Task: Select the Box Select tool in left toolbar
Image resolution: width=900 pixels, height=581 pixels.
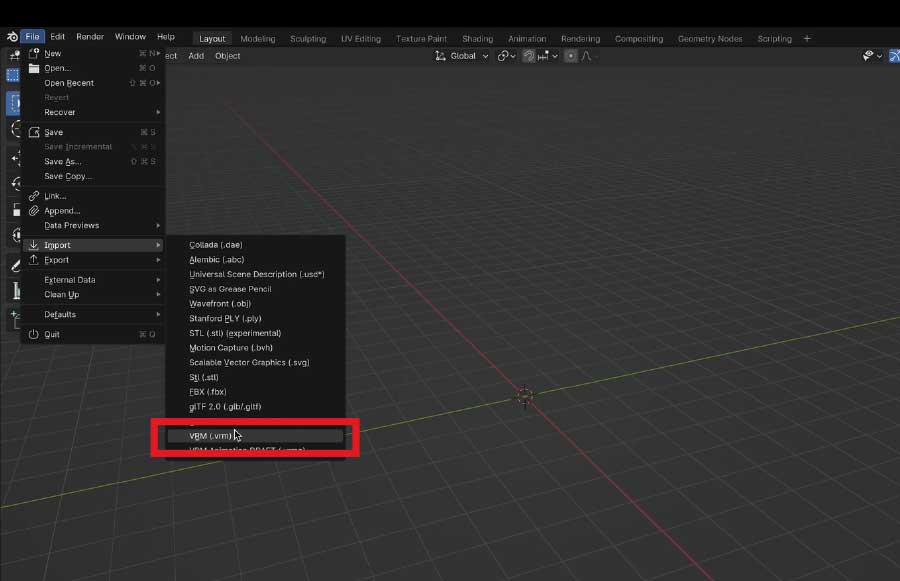Action: click(13, 104)
